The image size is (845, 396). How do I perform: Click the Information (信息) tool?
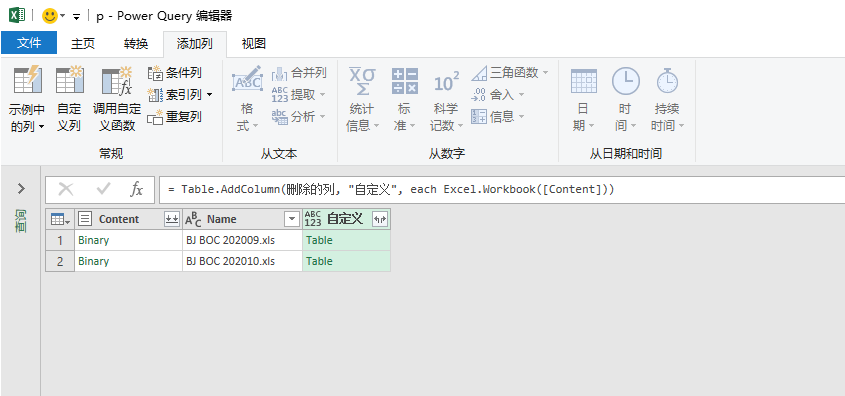[498, 117]
